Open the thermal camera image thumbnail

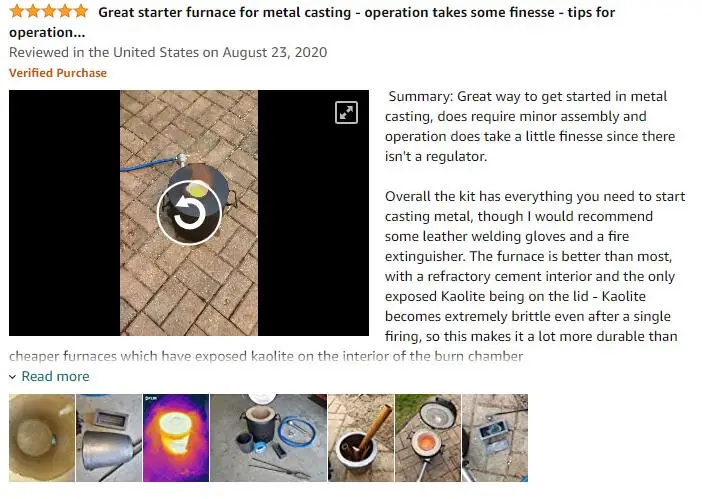click(176, 438)
